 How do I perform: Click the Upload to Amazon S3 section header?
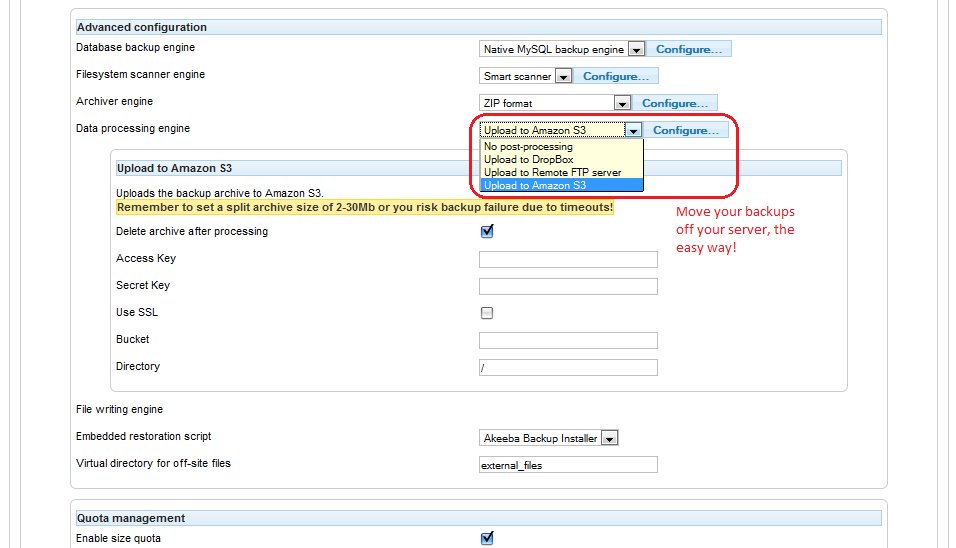(x=479, y=168)
